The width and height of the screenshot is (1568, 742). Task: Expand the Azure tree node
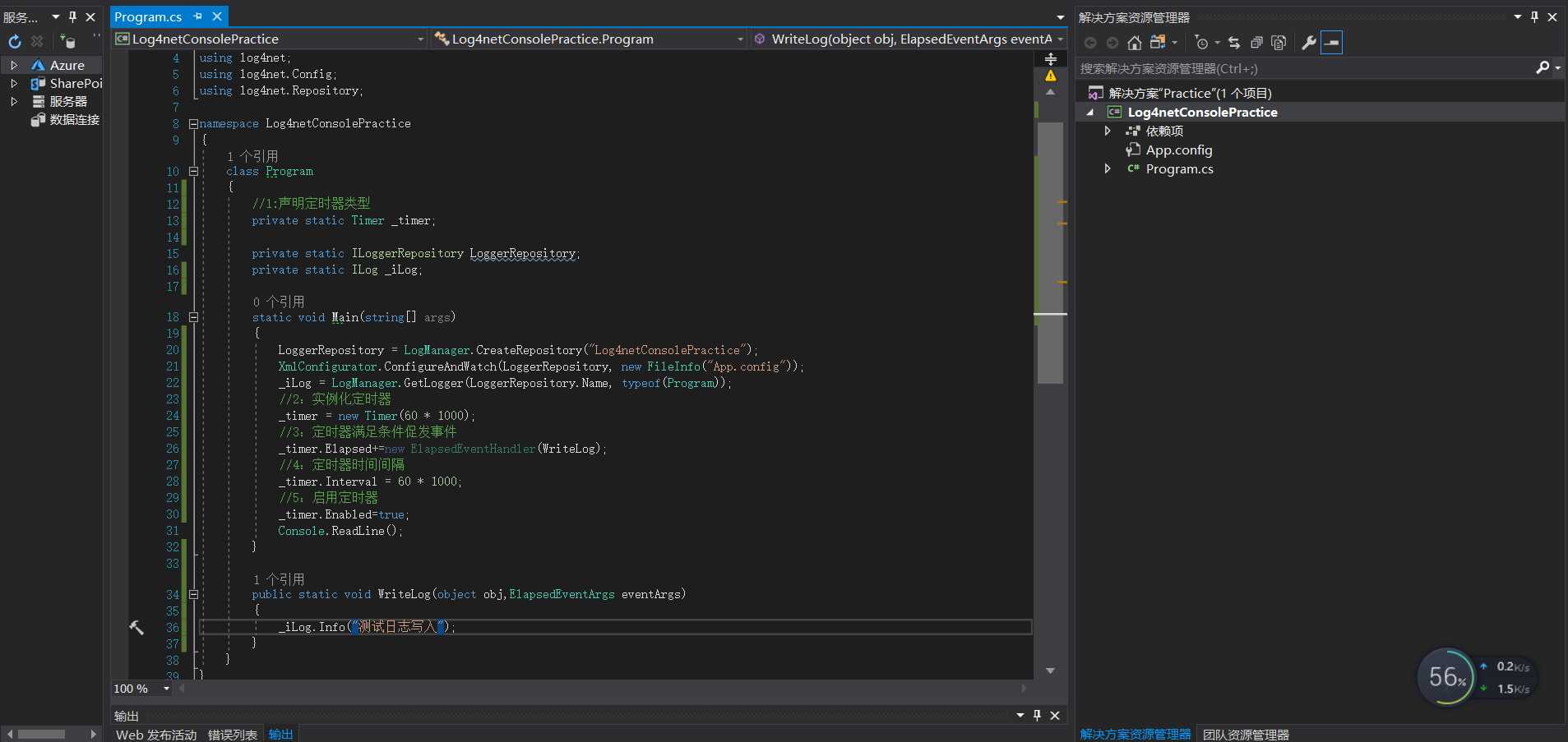click(x=14, y=65)
